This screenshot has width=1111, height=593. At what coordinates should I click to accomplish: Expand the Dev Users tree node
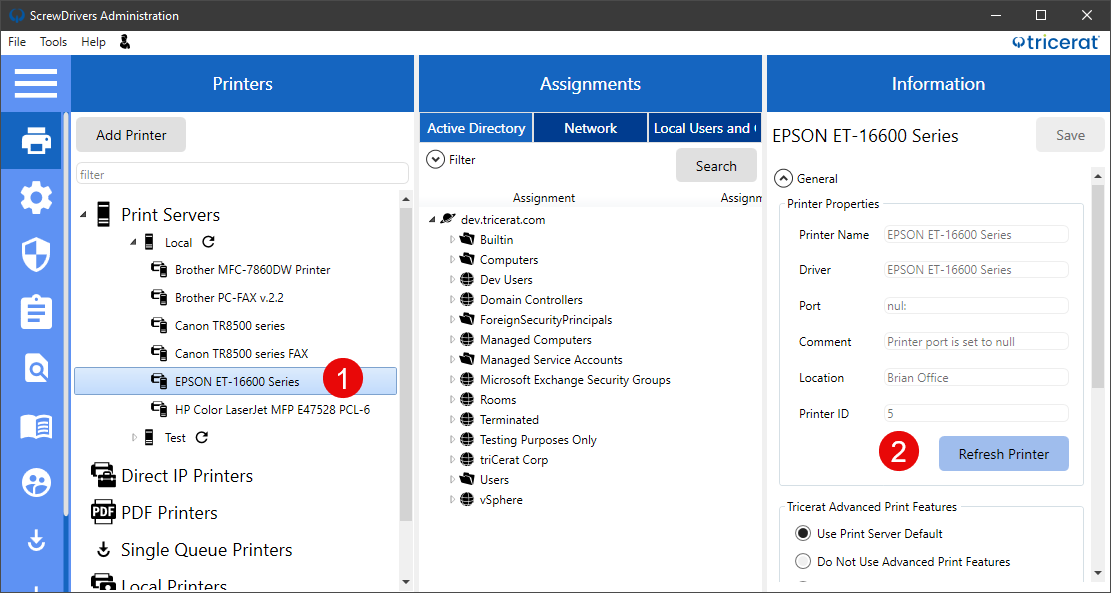click(x=452, y=280)
